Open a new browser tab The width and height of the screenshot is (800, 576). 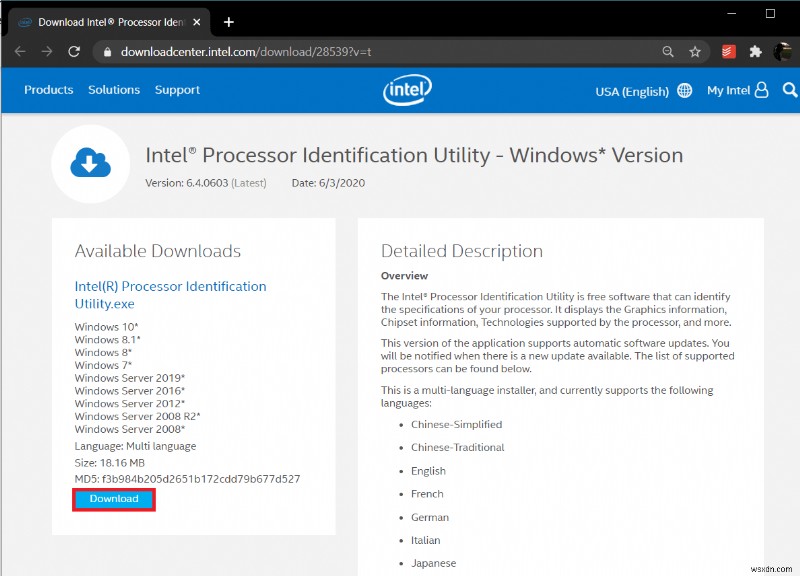(229, 22)
